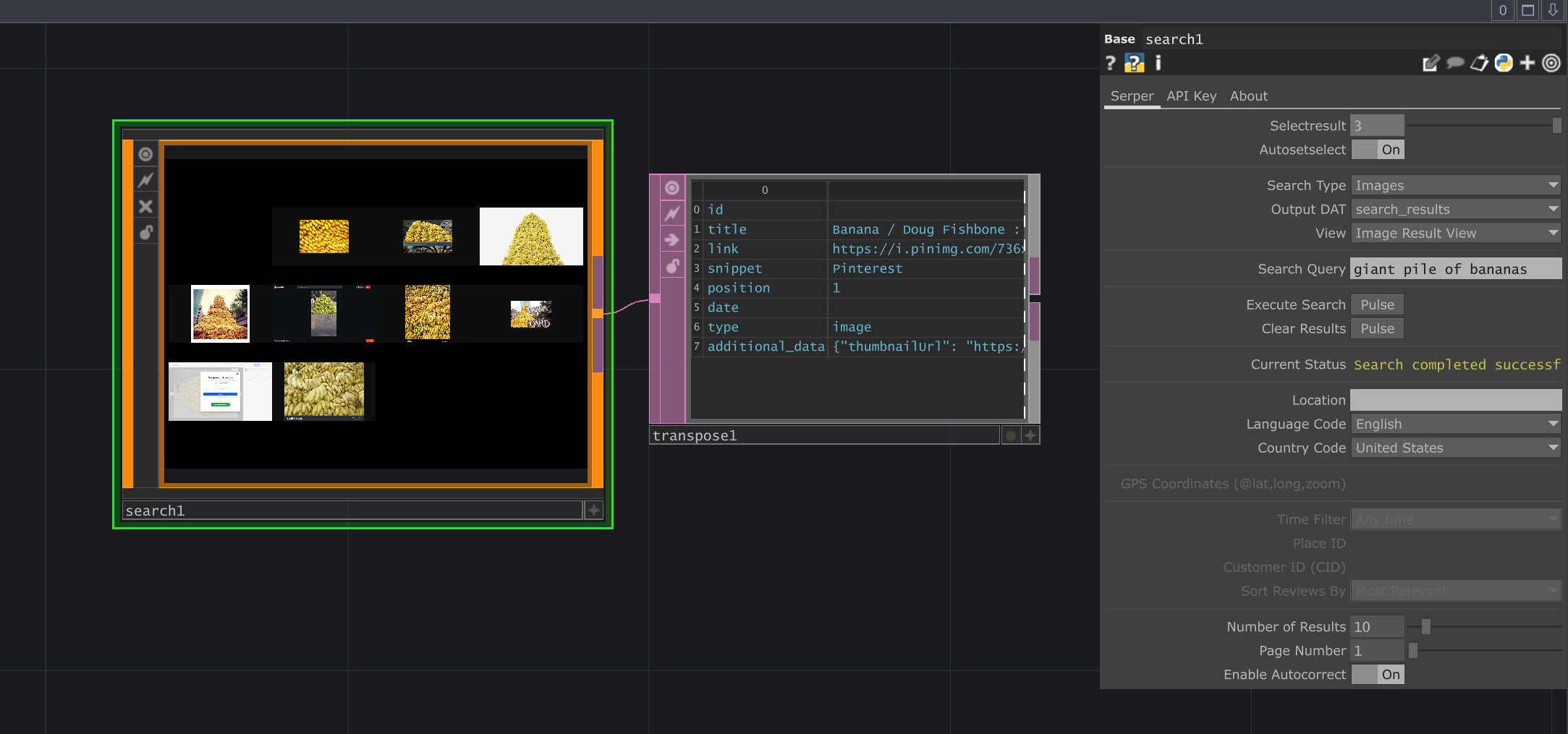The height and width of the screenshot is (734, 1568).
Task: Open the About tab
Action: 1248,96
